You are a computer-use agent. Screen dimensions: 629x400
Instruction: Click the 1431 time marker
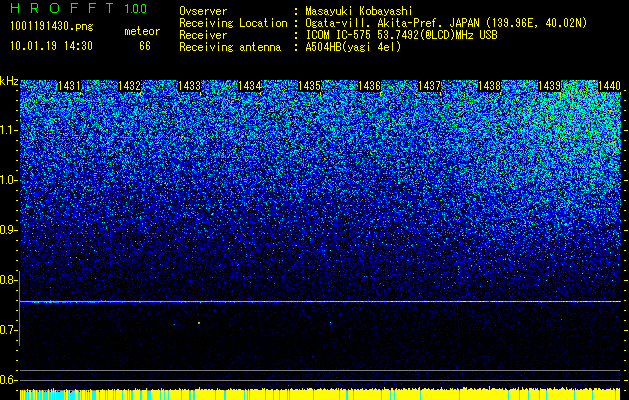(x=69, y=86)
